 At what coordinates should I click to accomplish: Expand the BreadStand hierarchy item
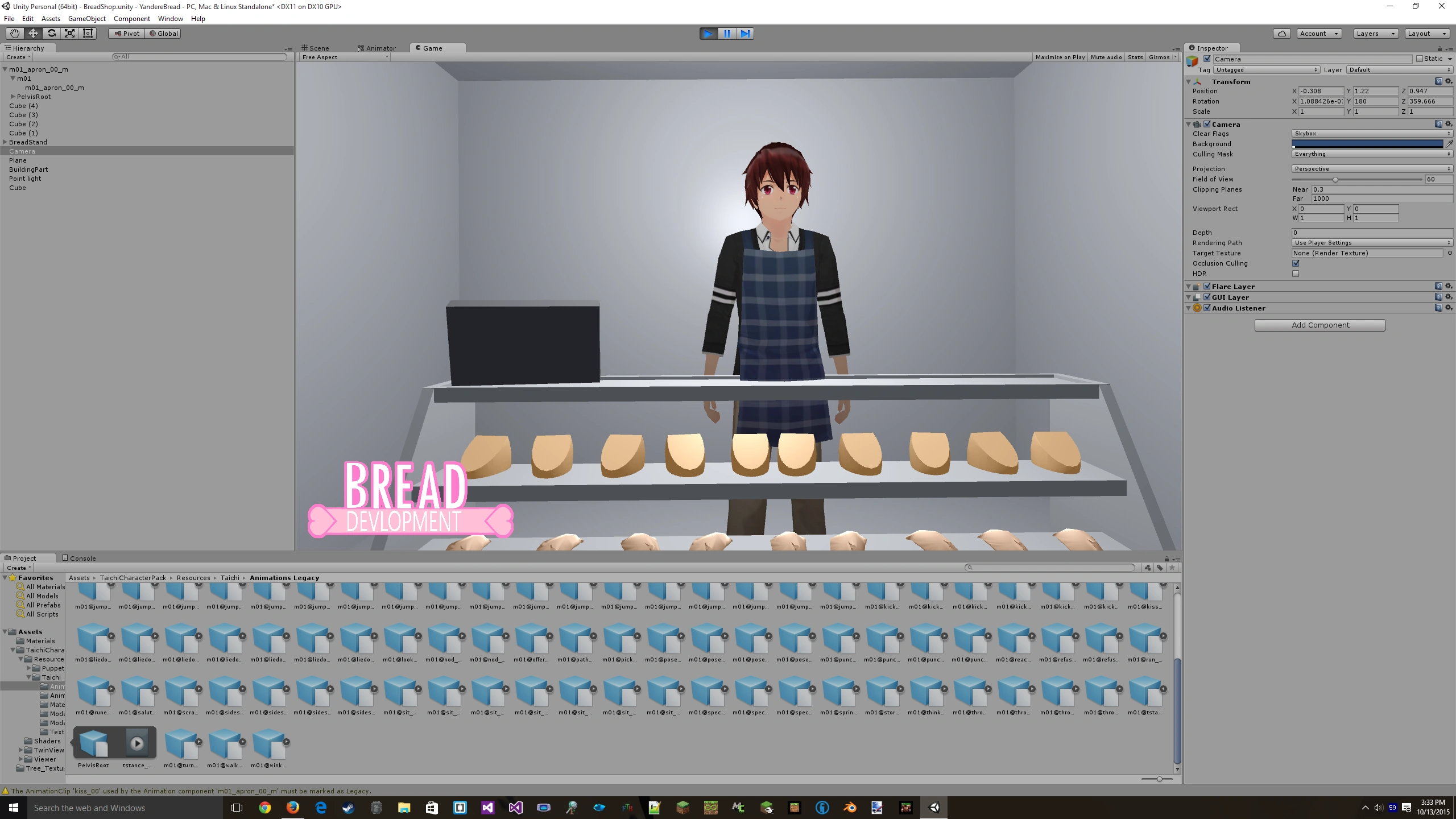point(5,142)
